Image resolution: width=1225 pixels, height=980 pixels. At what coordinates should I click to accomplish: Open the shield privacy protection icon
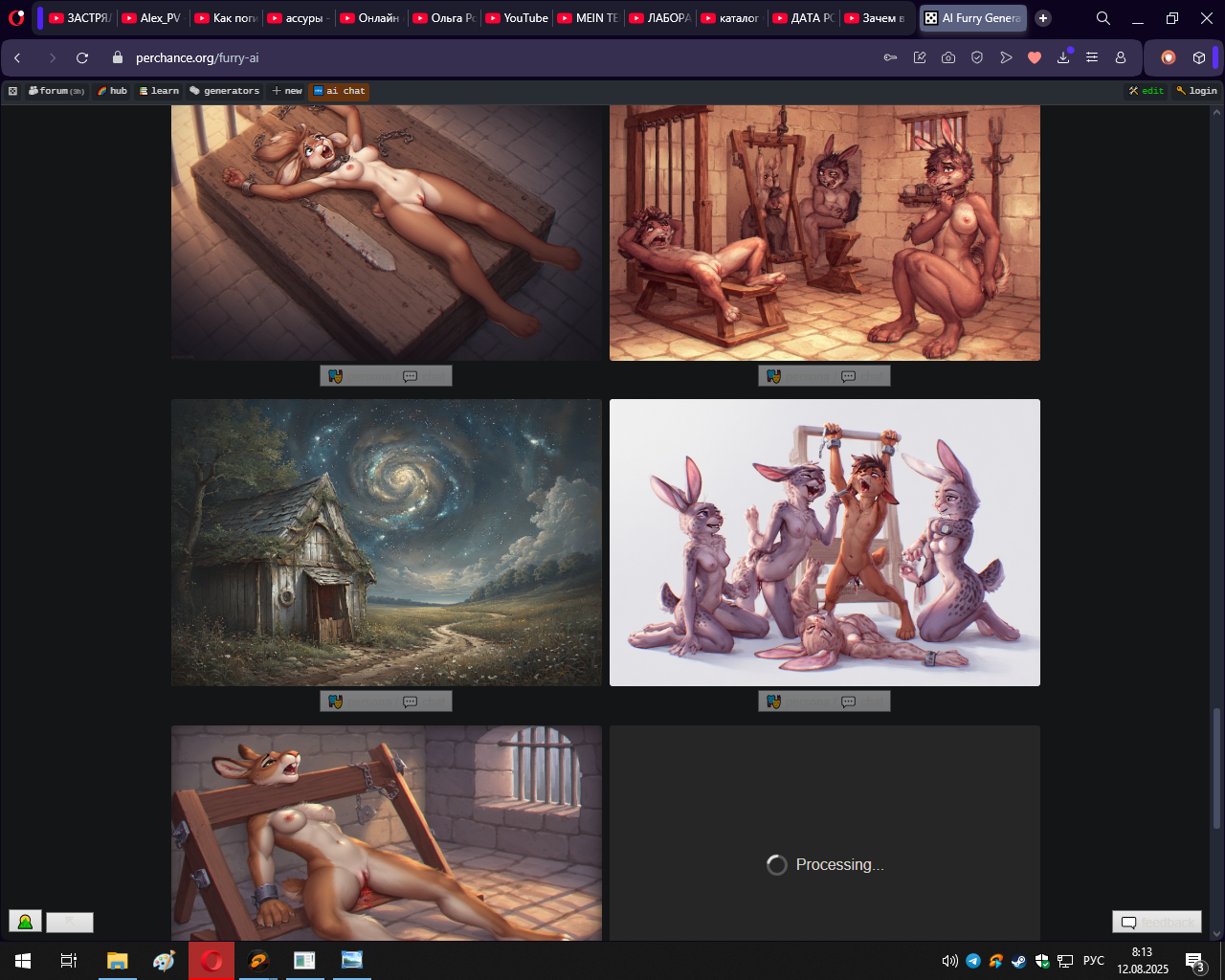coord(977,58)
